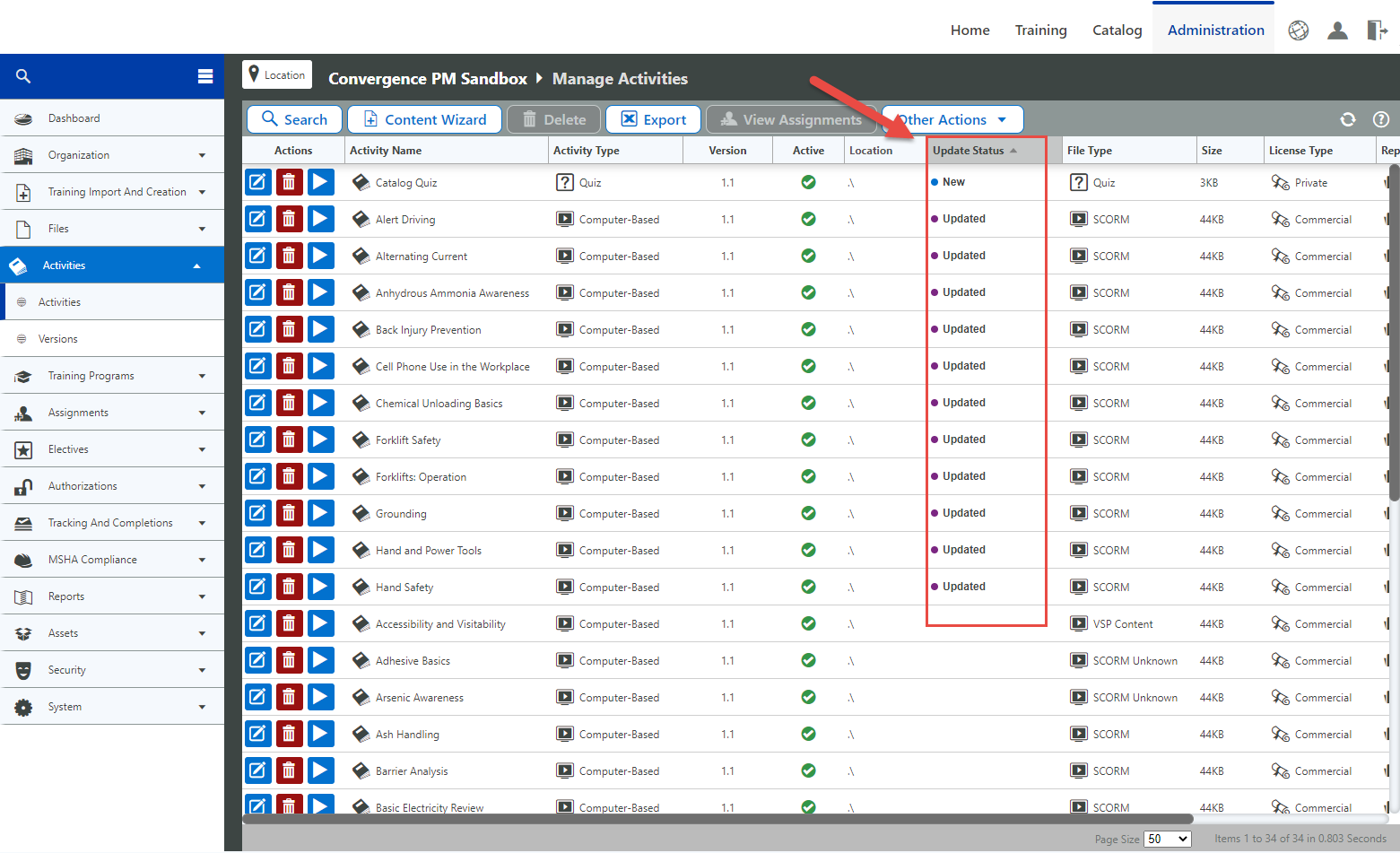Click the delete trash icon for Alert Driving
The width and height of the screenshot is (1400, 853).
[x=290, y=219]
